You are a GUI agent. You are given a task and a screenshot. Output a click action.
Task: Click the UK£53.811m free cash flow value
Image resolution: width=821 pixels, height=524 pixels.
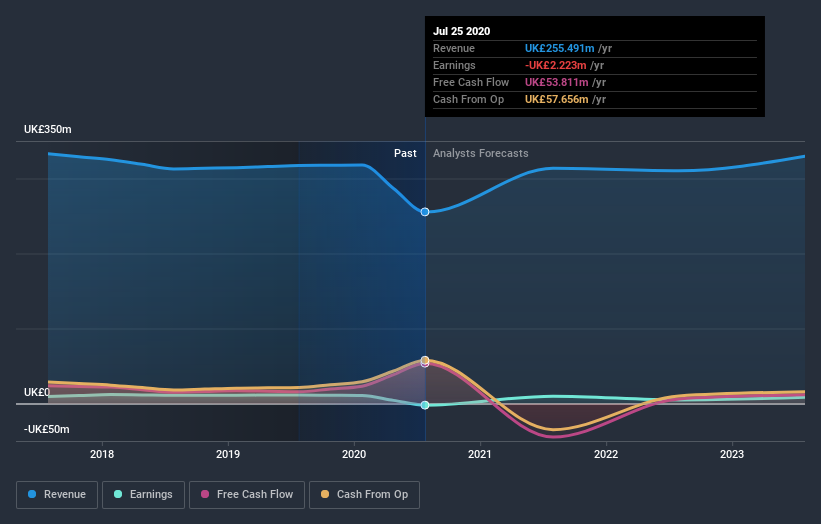pyautogui.click(x=557, y=82)
